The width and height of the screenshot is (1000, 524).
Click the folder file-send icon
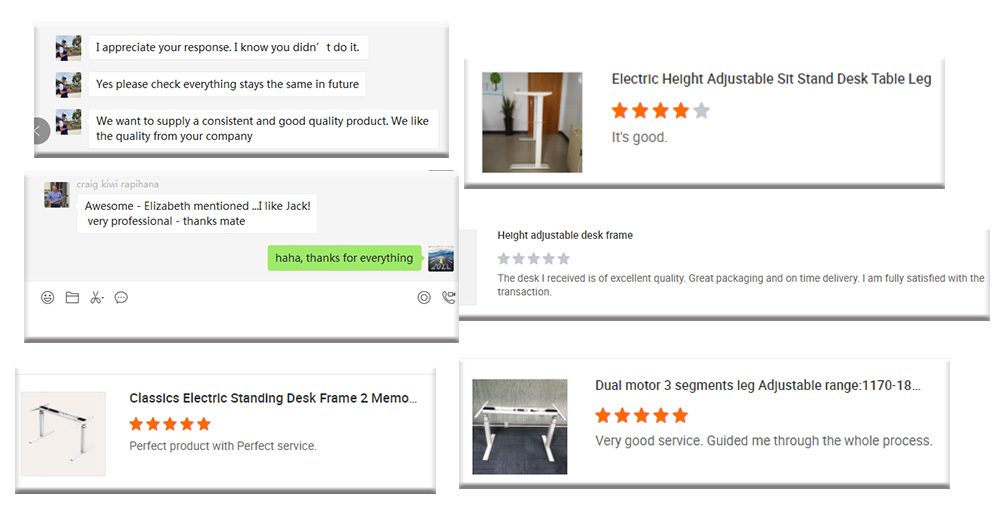pos(72,298)
